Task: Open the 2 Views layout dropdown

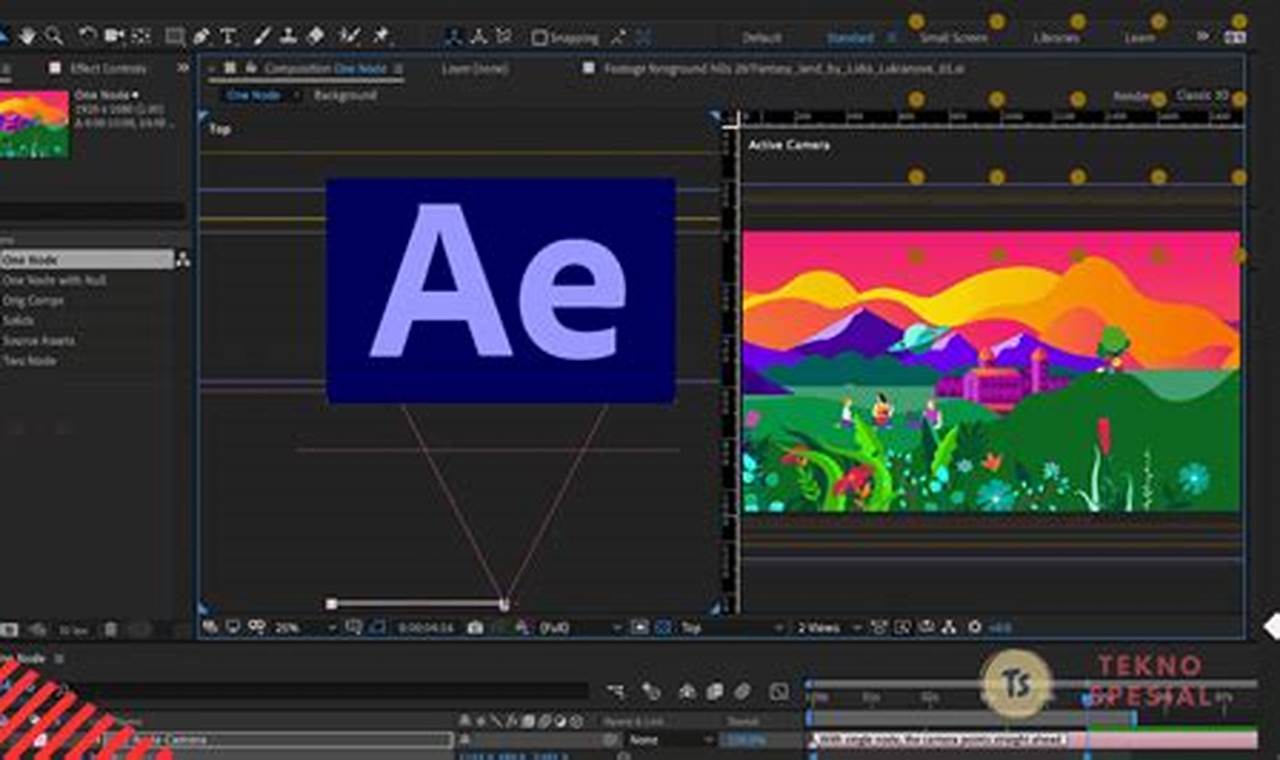Action: 830,627
